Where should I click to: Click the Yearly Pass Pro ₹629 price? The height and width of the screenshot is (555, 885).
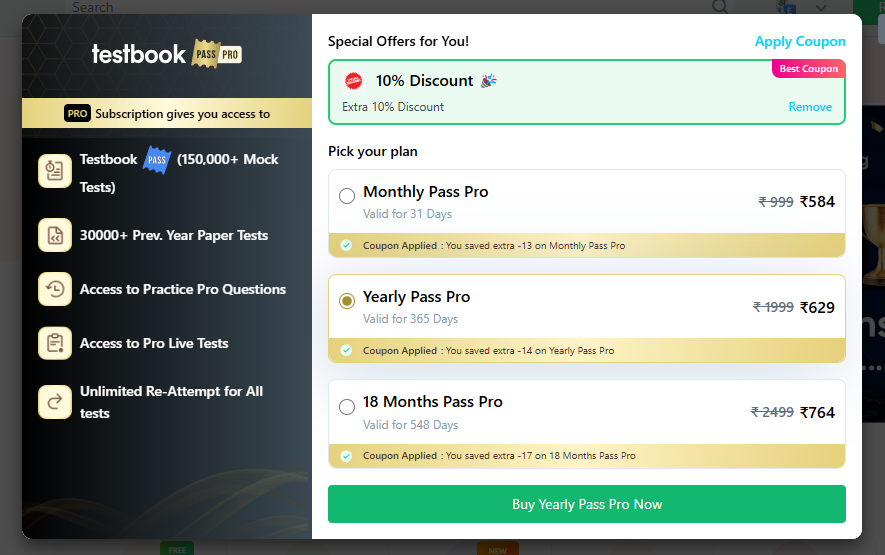(817, 307)
